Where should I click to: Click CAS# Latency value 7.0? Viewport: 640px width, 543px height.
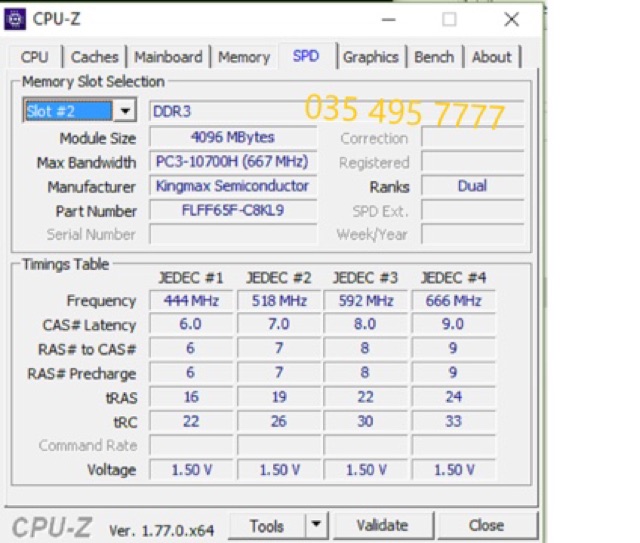tap(279, 324)
